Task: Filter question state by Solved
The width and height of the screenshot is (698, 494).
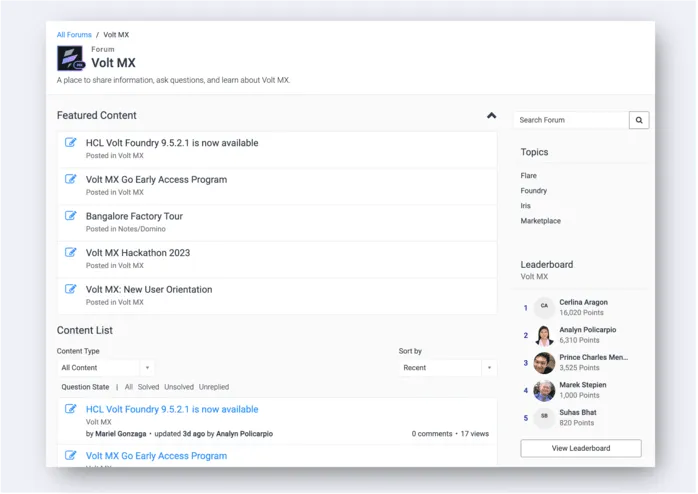Action: pyautogui.click(x=148, y=387)
